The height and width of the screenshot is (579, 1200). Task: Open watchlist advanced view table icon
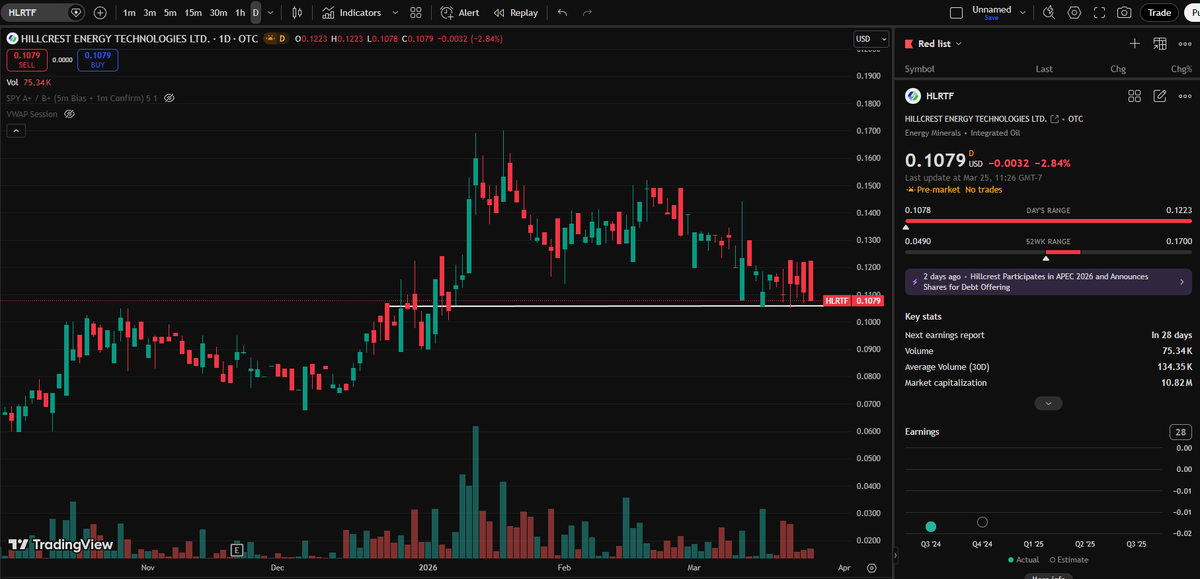click(x=1160, y=43)
